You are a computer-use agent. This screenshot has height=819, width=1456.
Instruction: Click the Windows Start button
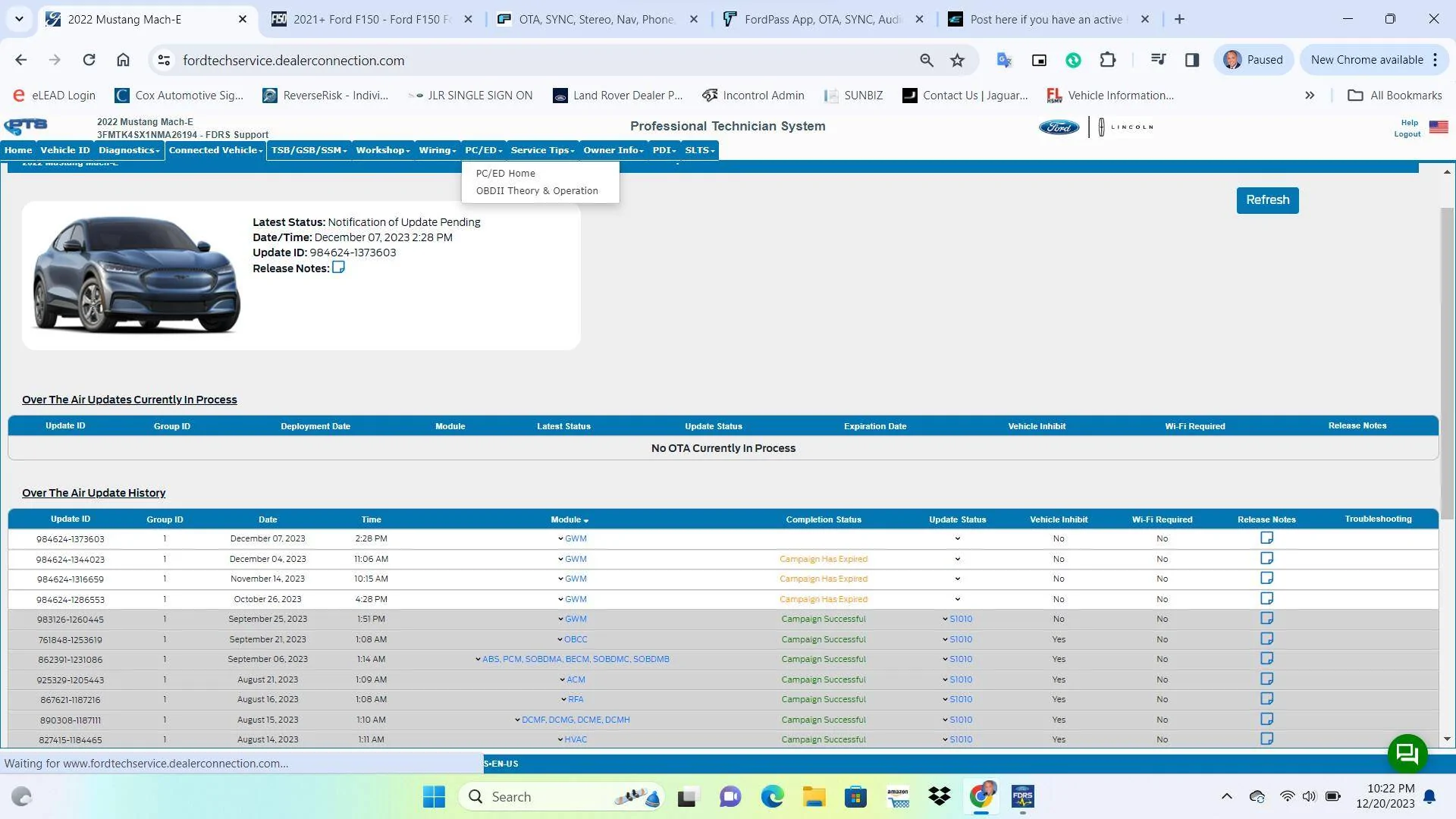coord(434,797)
